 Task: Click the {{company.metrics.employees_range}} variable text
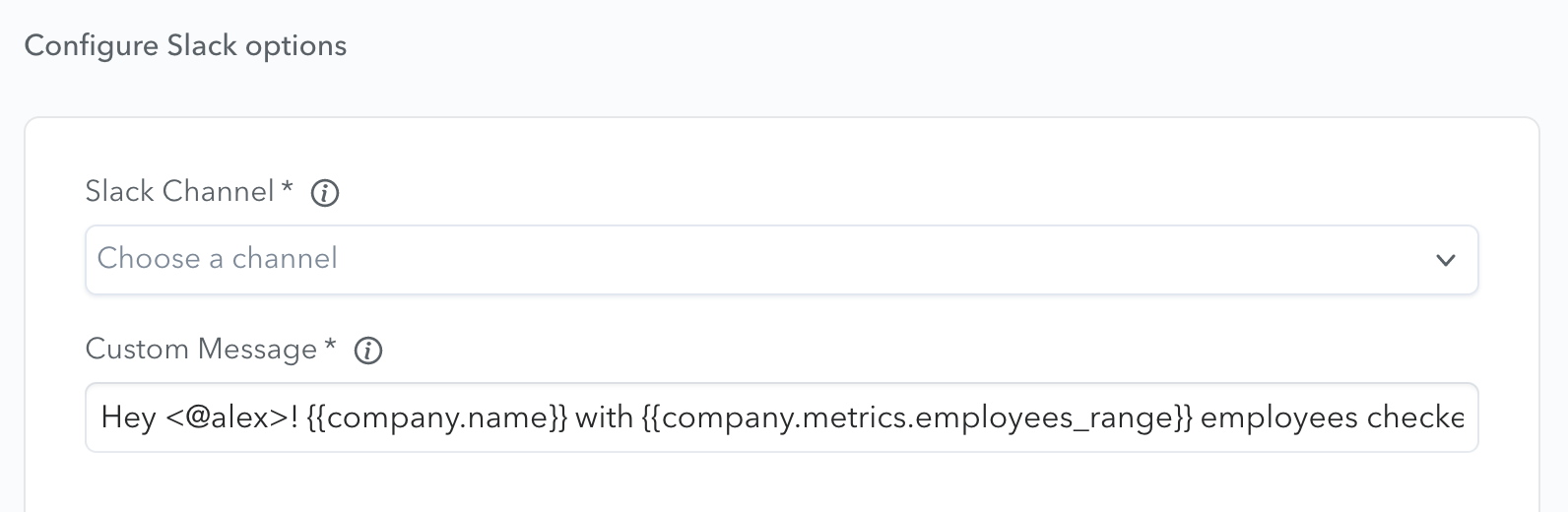[917, 417]
